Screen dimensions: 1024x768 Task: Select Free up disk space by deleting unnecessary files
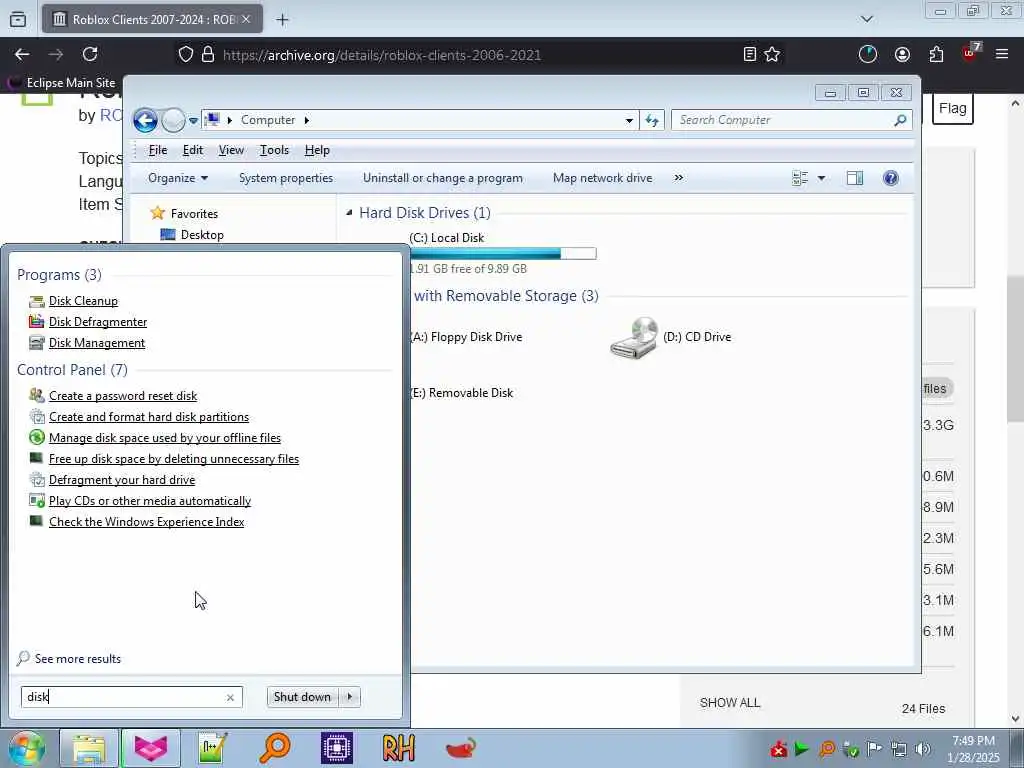(174, 458)
